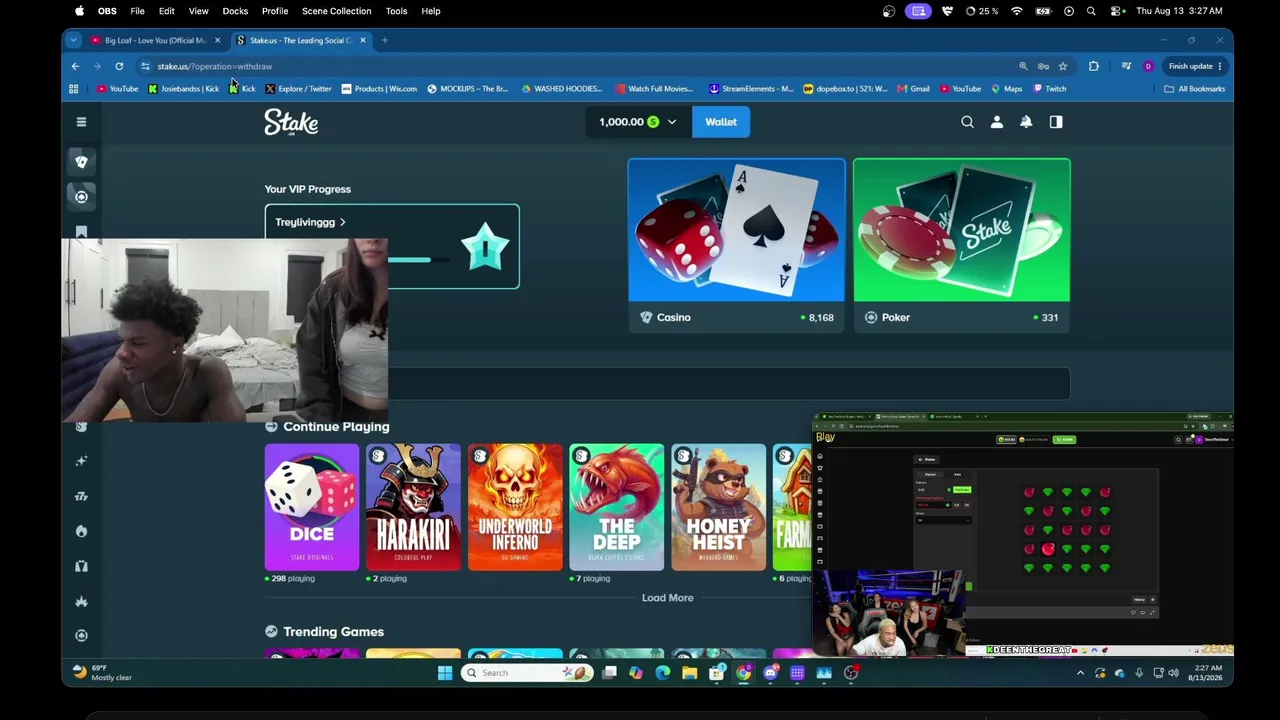Open the Dice game thumbnail
Screen dimensions: 1280x720
(312, 508)
